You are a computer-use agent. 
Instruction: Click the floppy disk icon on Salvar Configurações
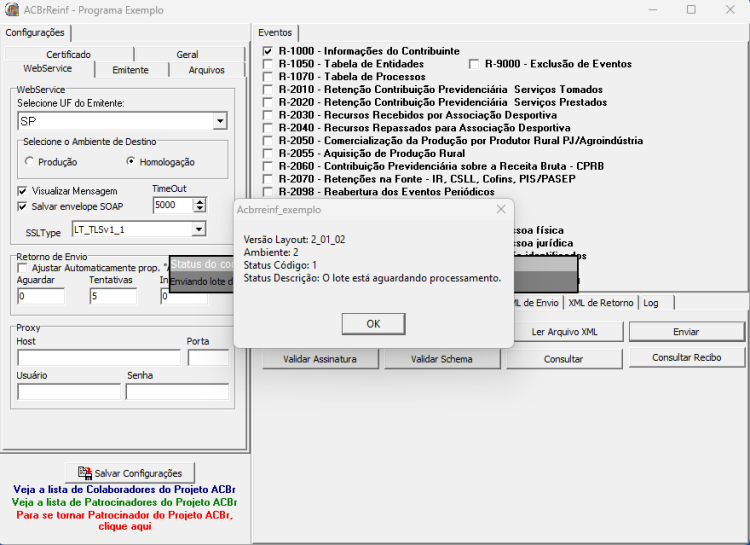click(85, 473)
